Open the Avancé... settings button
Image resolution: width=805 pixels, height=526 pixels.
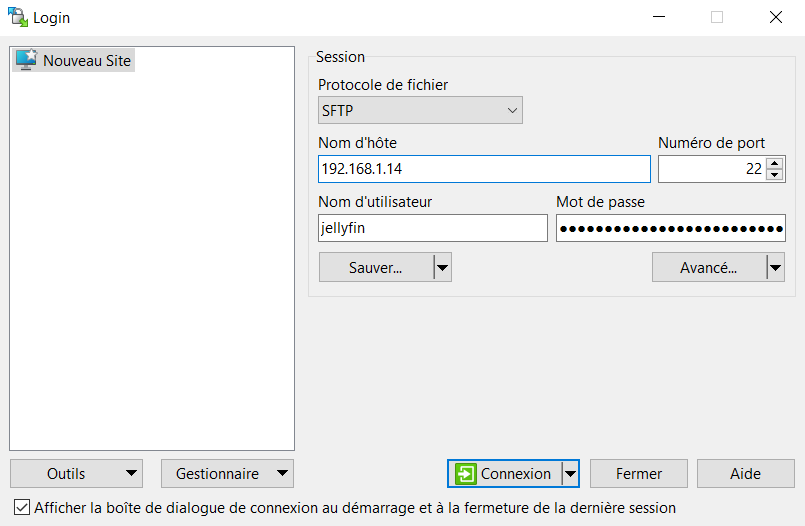click(x=709, y=268)
